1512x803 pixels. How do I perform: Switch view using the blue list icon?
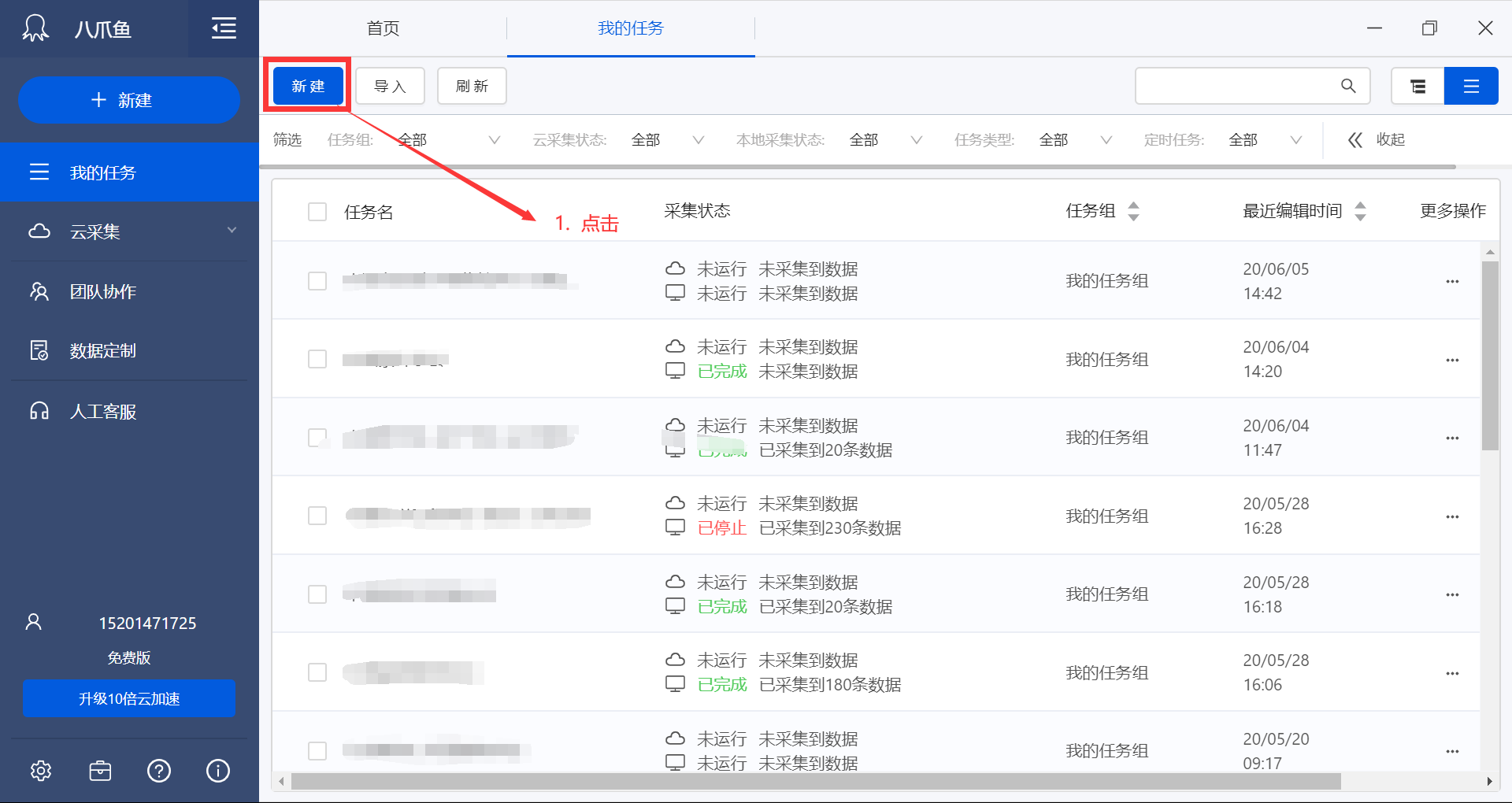click(x=1471, y=86)
